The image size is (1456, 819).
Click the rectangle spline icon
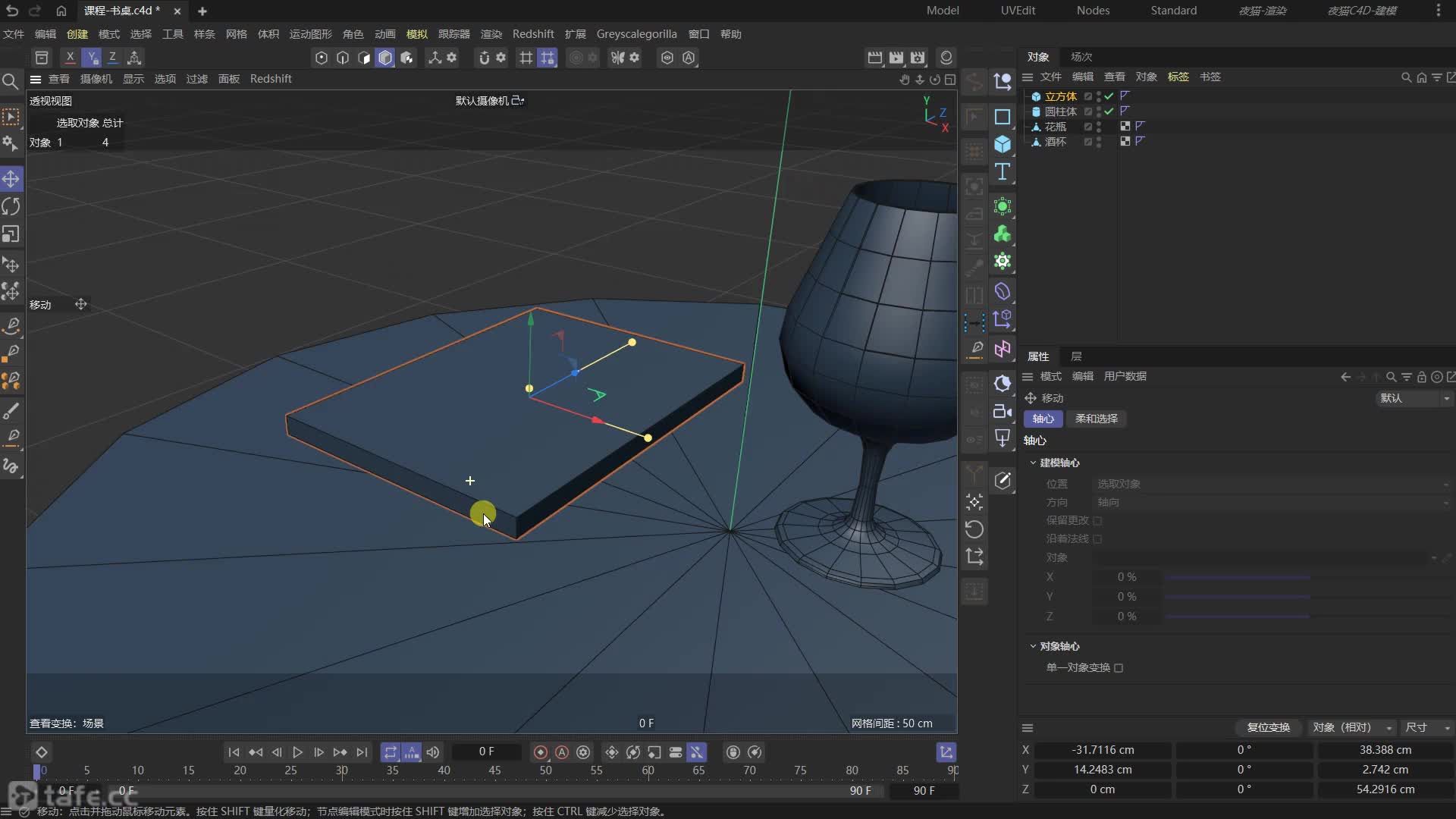point(1003,117)
